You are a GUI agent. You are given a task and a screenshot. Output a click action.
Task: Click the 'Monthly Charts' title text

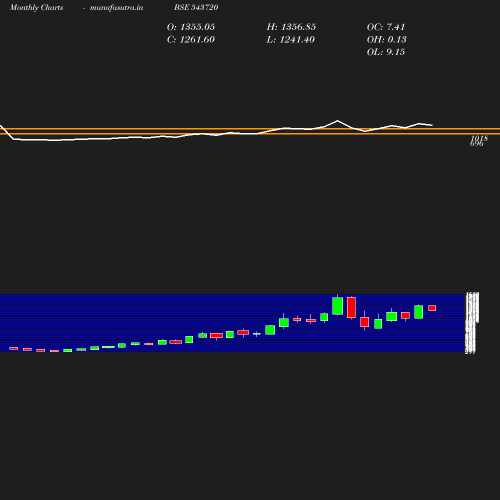coord(37,7)
